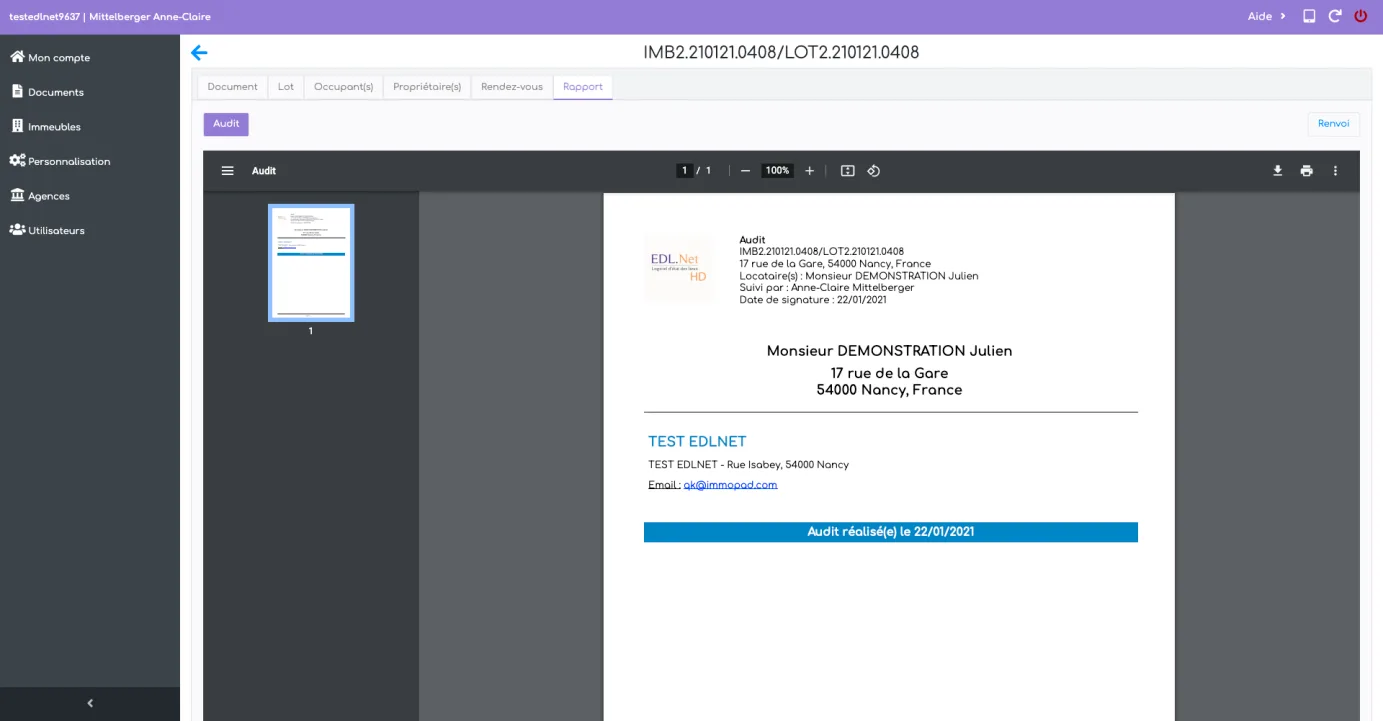Print the Audit PDF document
Viewport: 1383px width, 721px height.
point(1306,171)
